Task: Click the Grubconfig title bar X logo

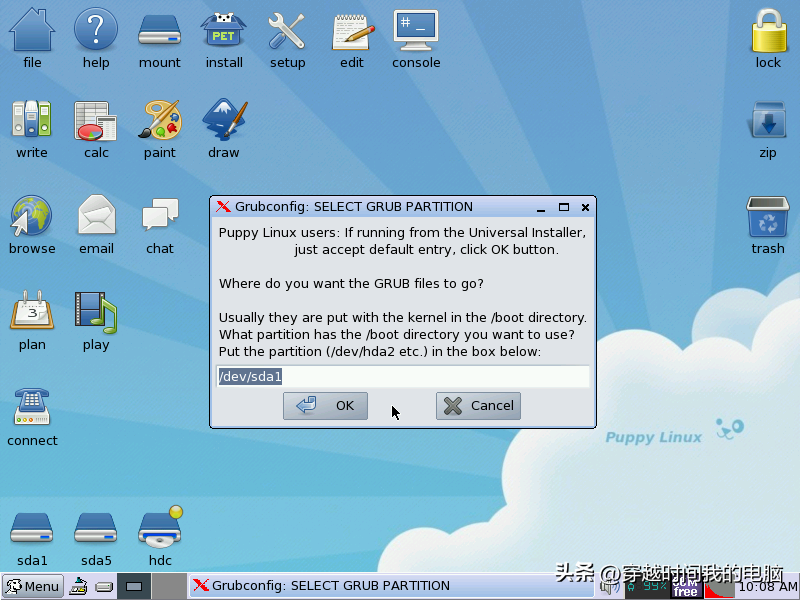Action: click(223, 207)
